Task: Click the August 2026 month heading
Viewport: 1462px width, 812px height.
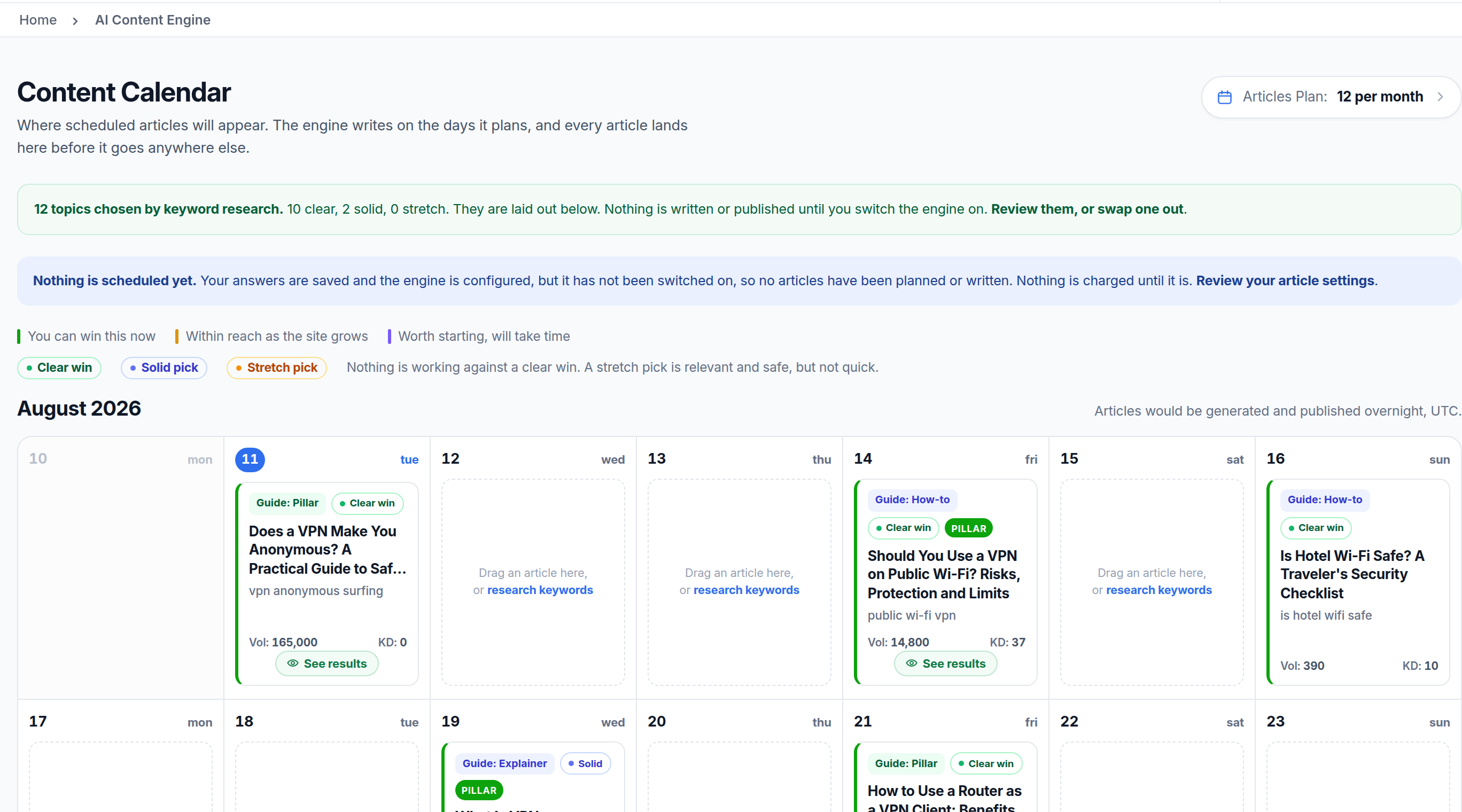Action: pyautogui.click(x=79, y=409)
